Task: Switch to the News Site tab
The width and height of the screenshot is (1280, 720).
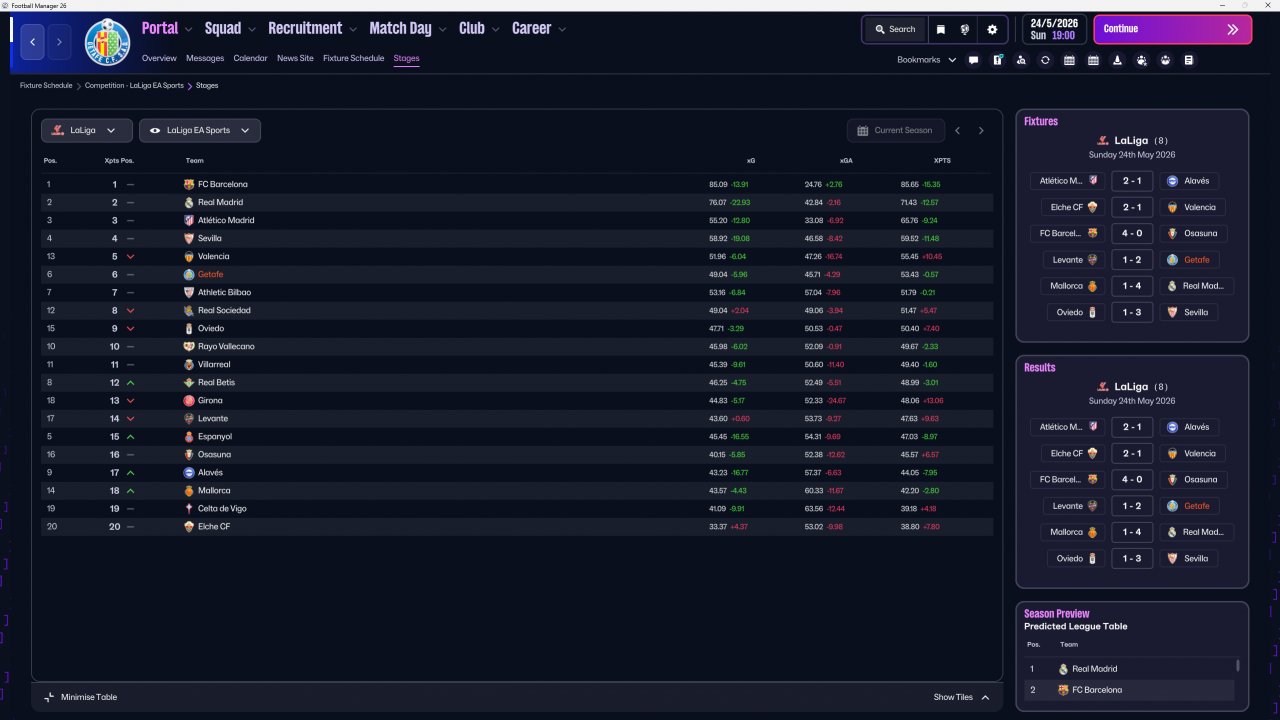Action: tap(295, 58)
